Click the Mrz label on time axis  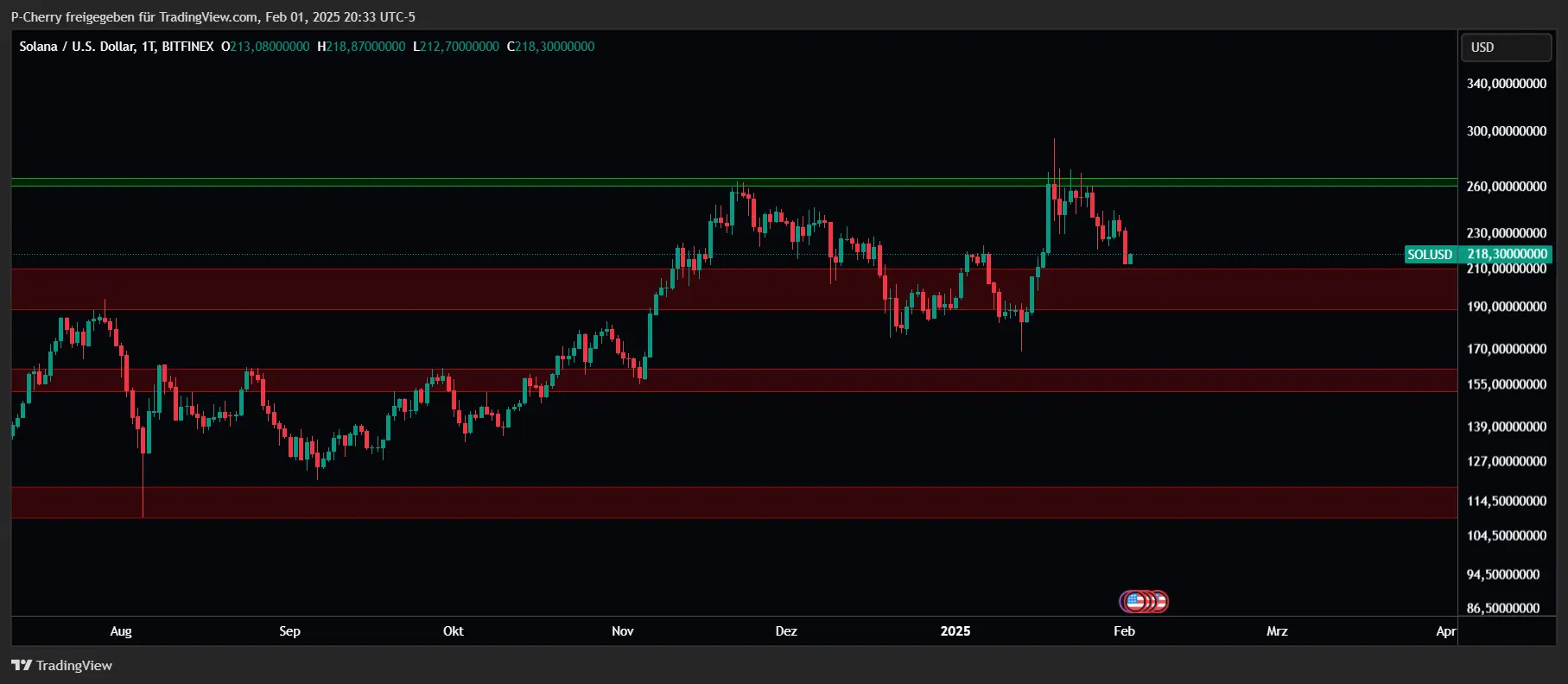click(1277, 631)
